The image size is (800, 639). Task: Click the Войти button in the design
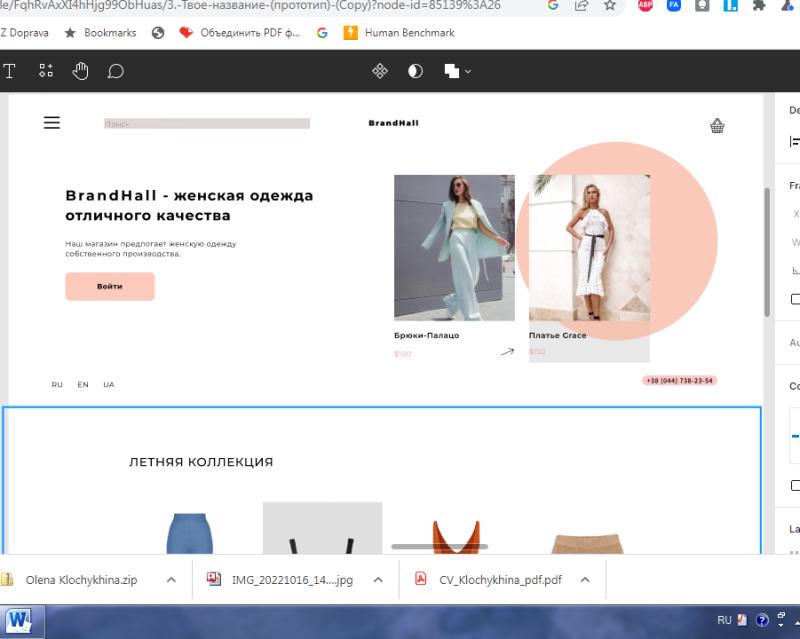pyautogui.click(x=110, y=286)
